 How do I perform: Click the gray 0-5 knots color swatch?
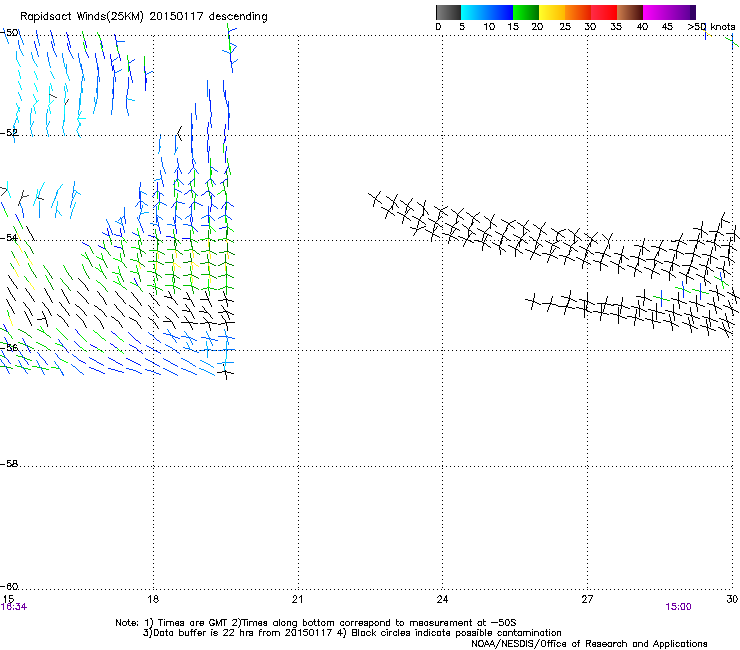coord(448,12)
